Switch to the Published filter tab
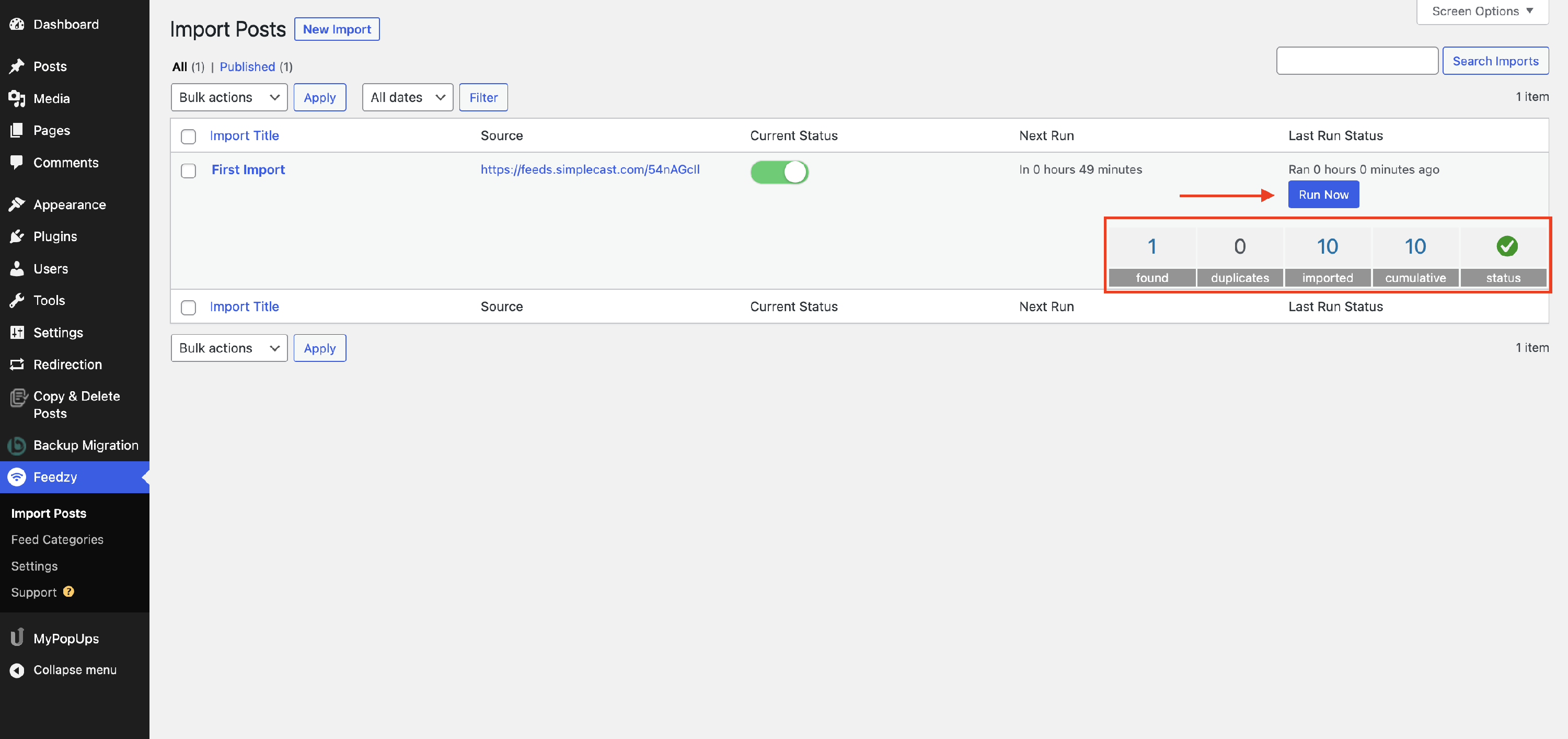 (247, 67)
